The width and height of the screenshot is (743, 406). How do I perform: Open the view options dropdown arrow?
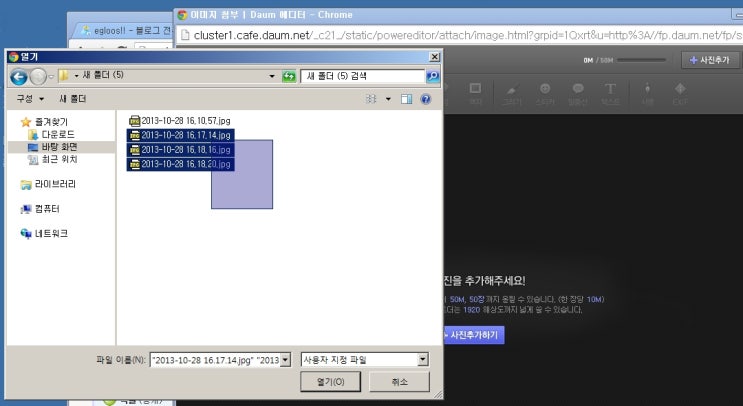pyautogui.click(x=388, y=99)
